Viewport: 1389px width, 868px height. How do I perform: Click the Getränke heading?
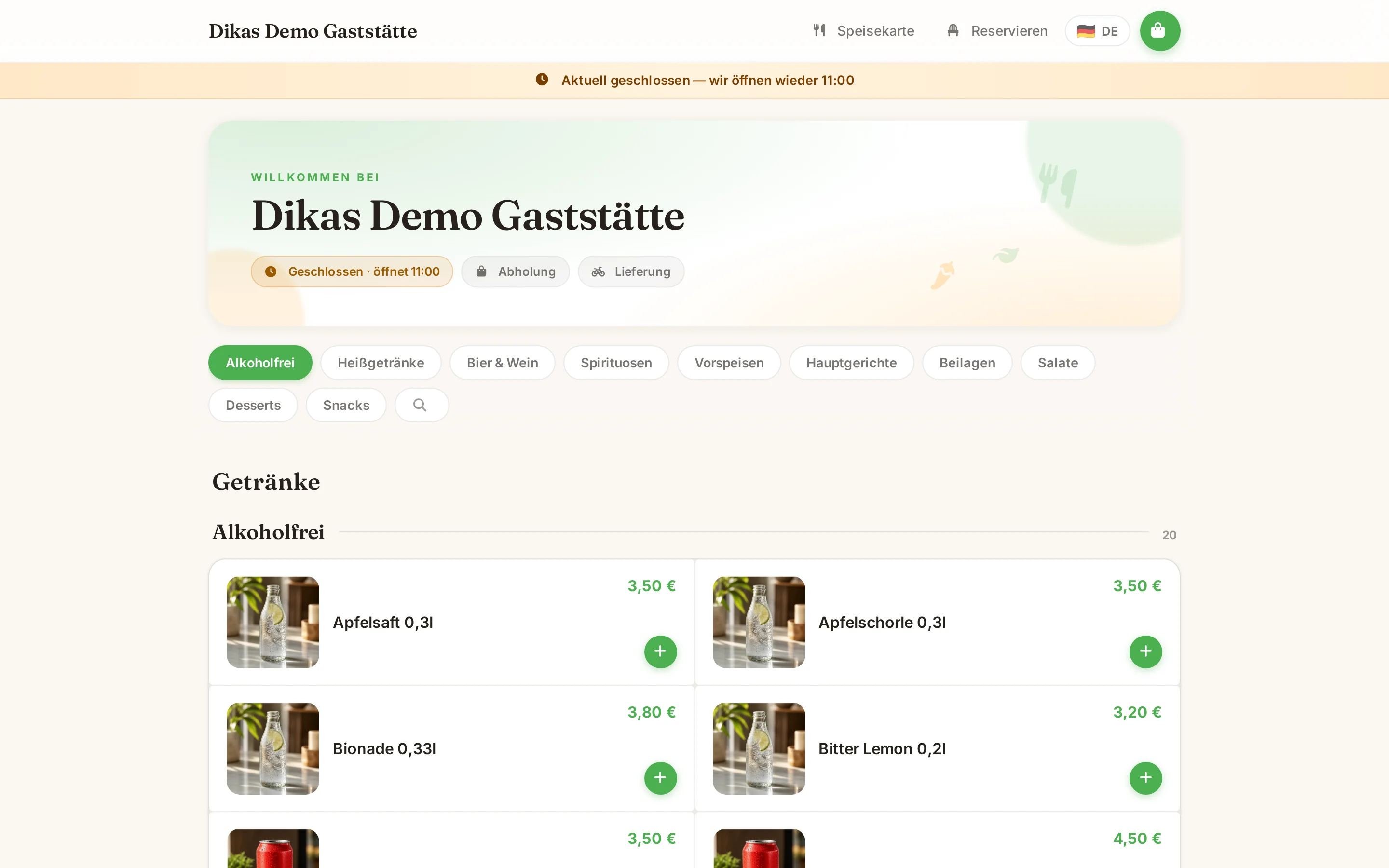(x=266, y=482)
